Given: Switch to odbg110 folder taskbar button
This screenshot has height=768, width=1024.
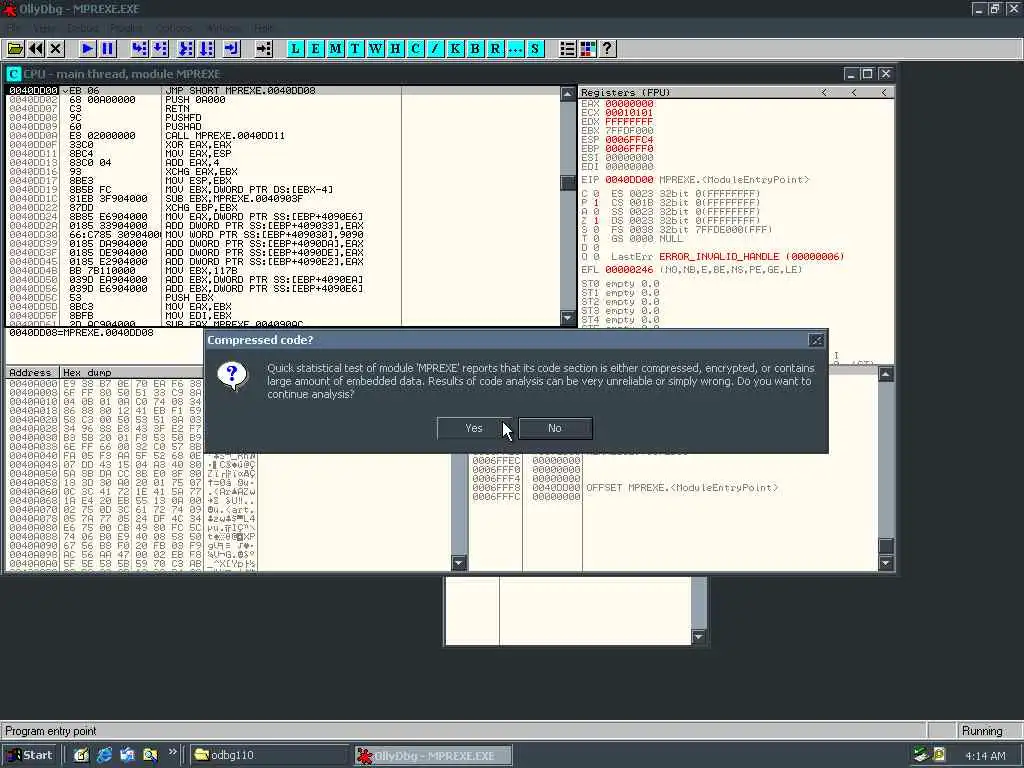Looking at the screenshot, I should click(270, 755).
